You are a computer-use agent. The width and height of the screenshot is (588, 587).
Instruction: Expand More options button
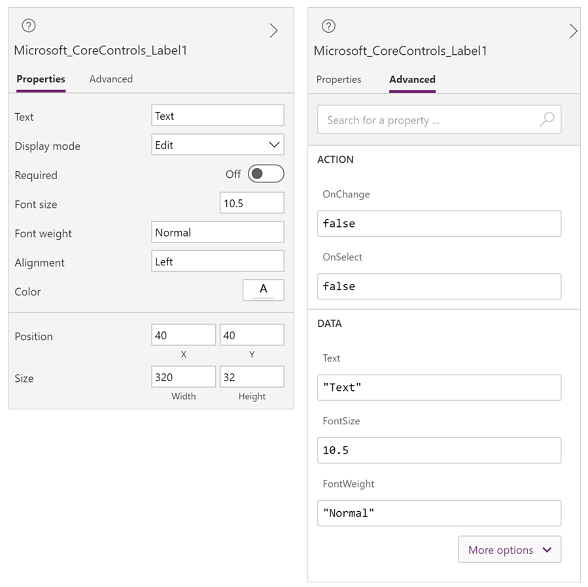[510, 549]
